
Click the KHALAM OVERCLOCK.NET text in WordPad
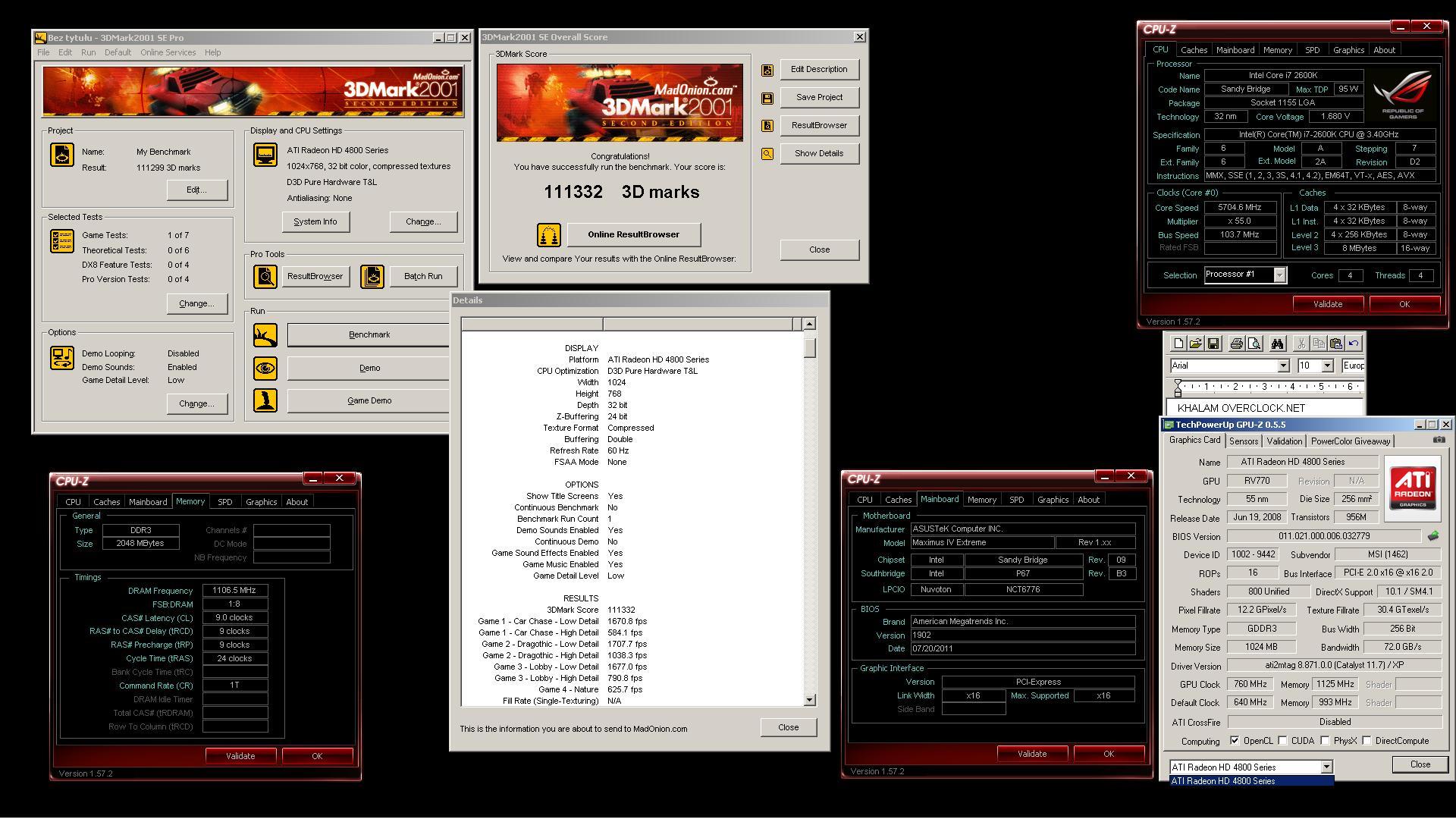tap(1241, 409)
